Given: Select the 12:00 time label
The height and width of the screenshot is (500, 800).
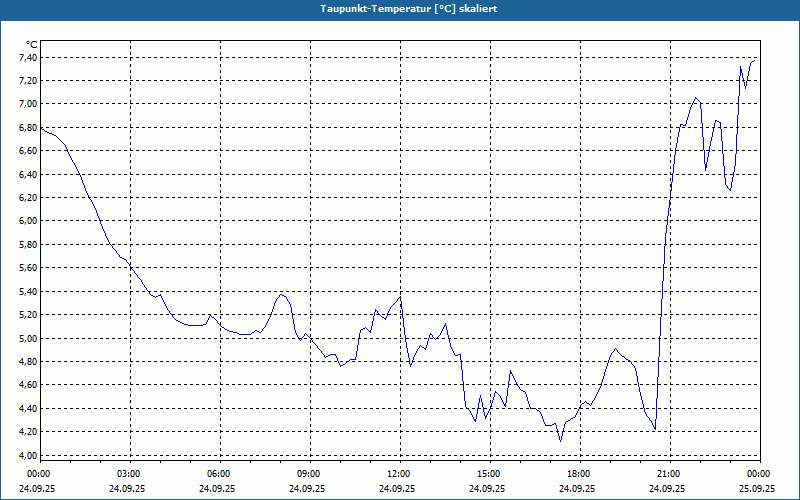Looking at the screenshot, I should tap(400, 474).
